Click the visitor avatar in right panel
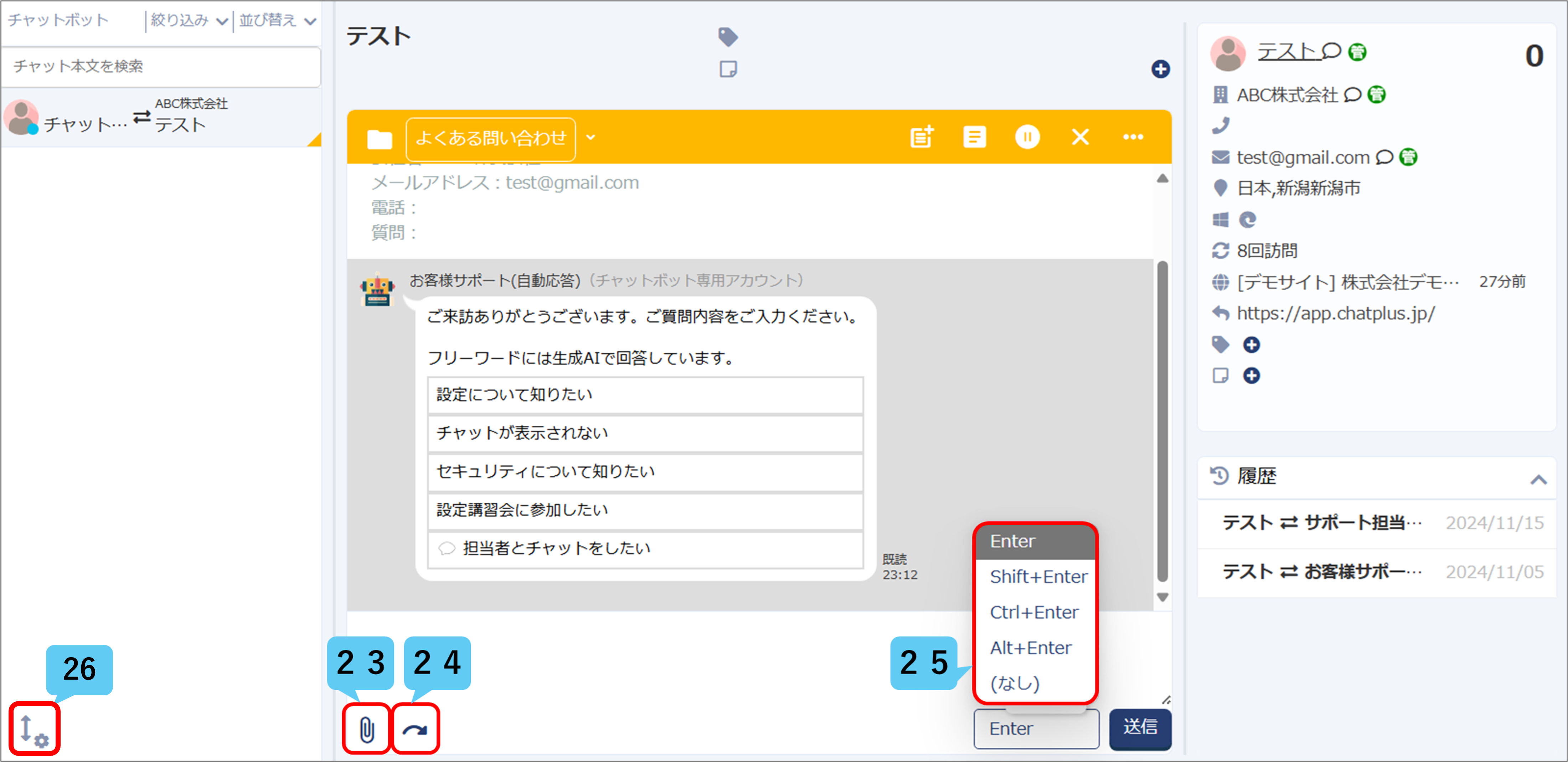Screen dimensions: 1568x762 pyautogui.click(x=1228, y=53)
